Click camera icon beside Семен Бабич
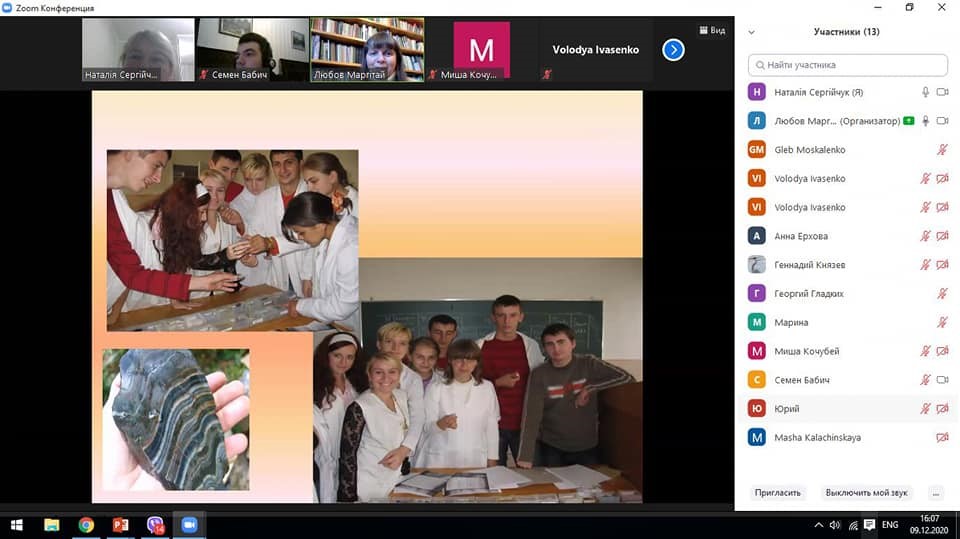Image resolution: width=960 pixels, height=539 pixels. (942, 380)
